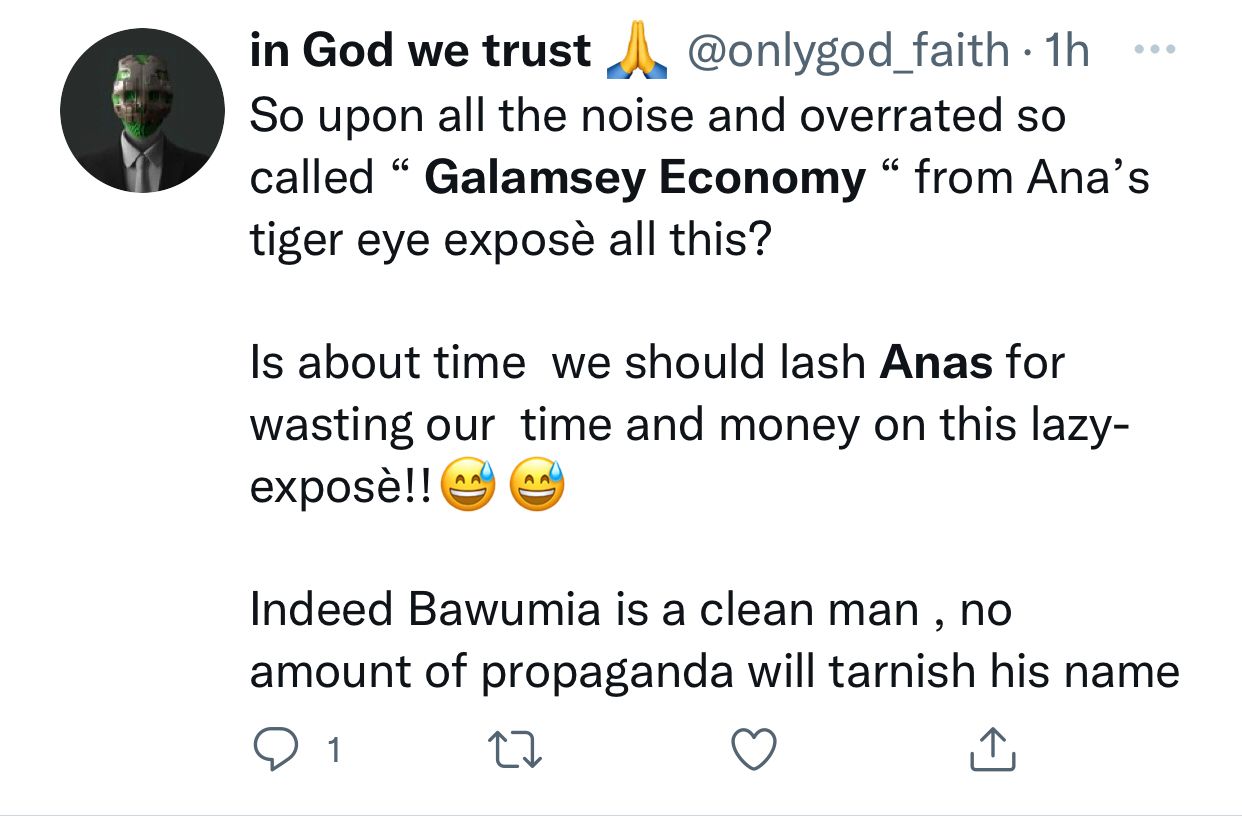
Task: Tap the bold 'Galamsey Economy' phrase
Action: [645, 179]
